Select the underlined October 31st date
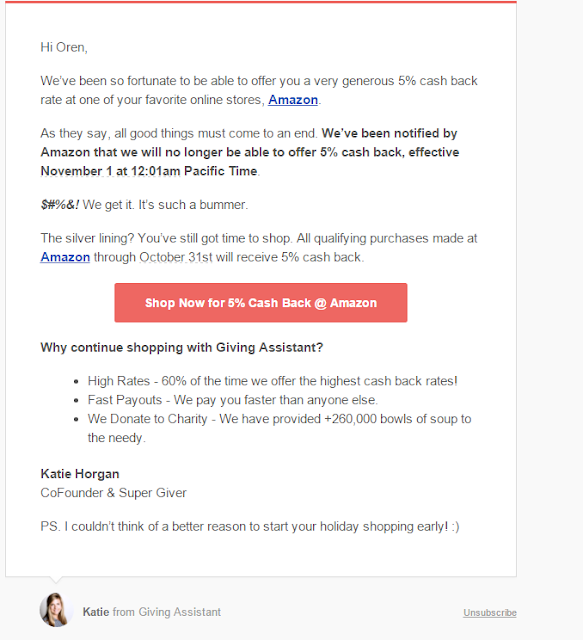Viewport: 583px width, 640px height. 176,257
